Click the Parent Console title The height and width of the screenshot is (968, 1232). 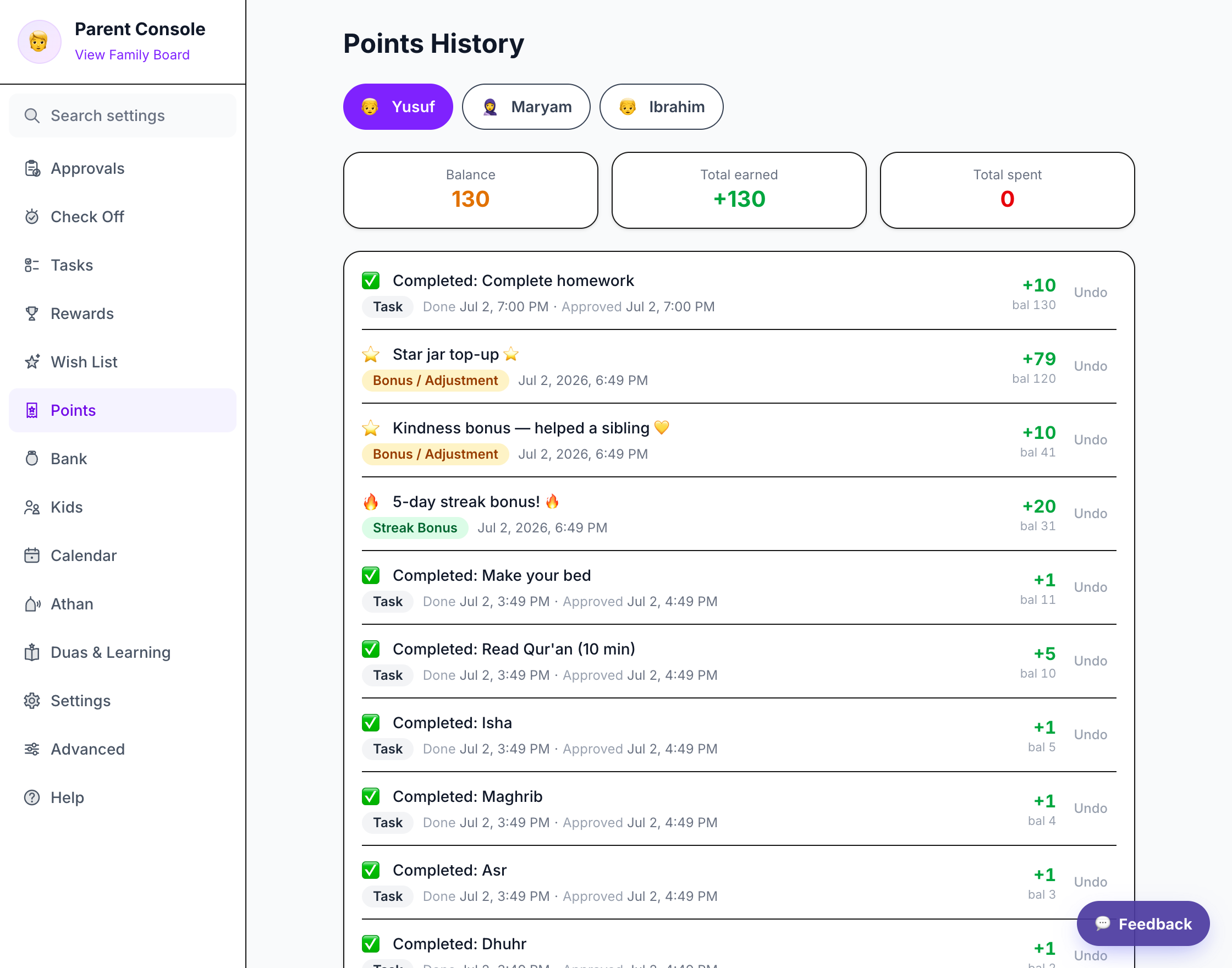(x=140, y=29)
